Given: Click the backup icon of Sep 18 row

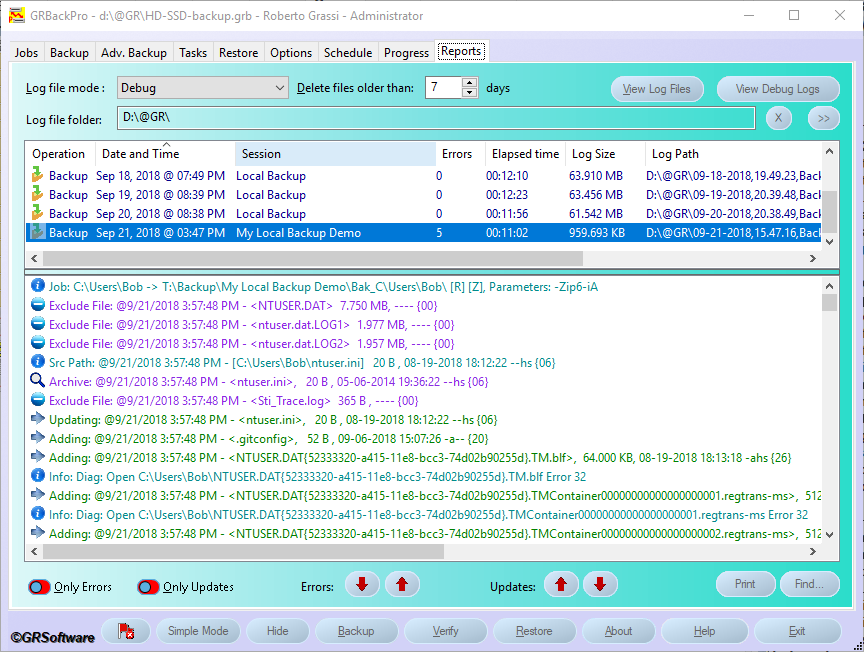Looking at the screenshot, I should pyautogui.click(x=37, y=175).
